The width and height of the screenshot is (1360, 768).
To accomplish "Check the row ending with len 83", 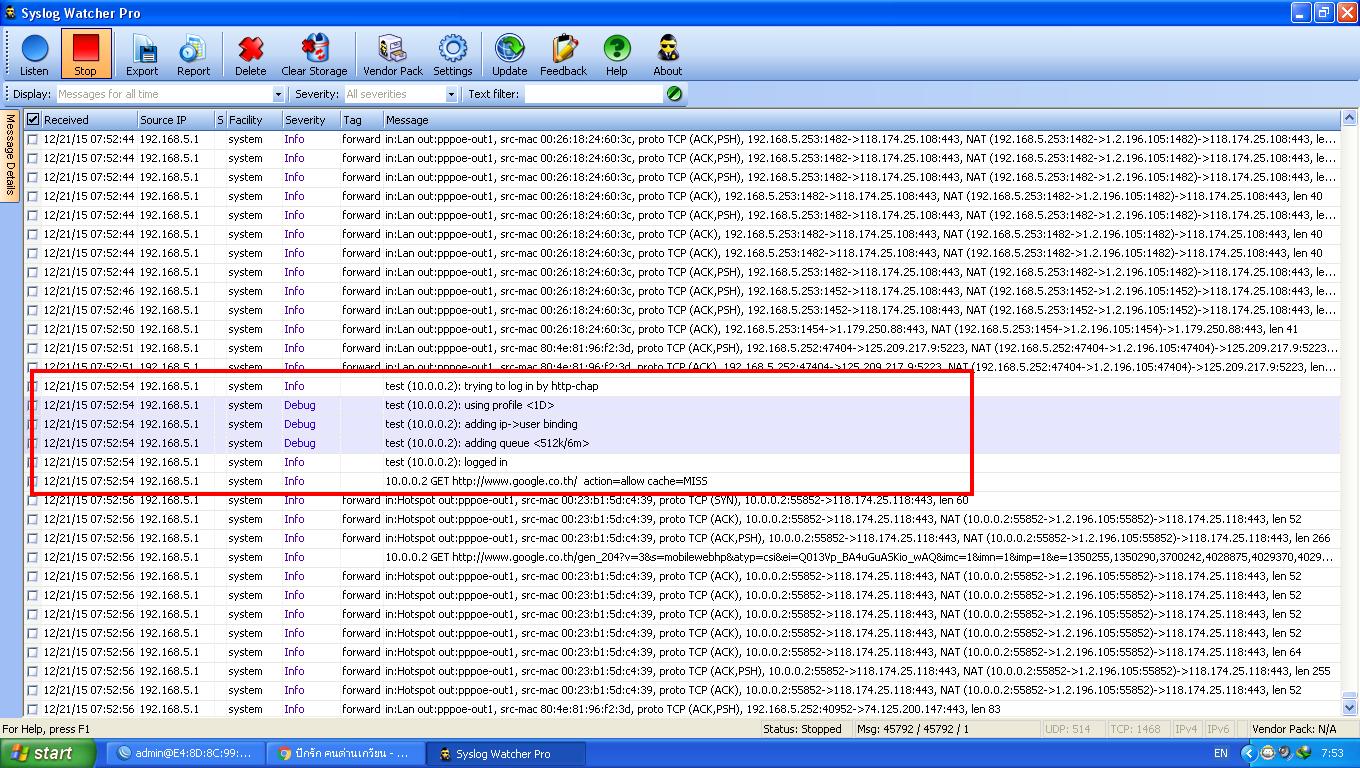I will tap(33, 709).
